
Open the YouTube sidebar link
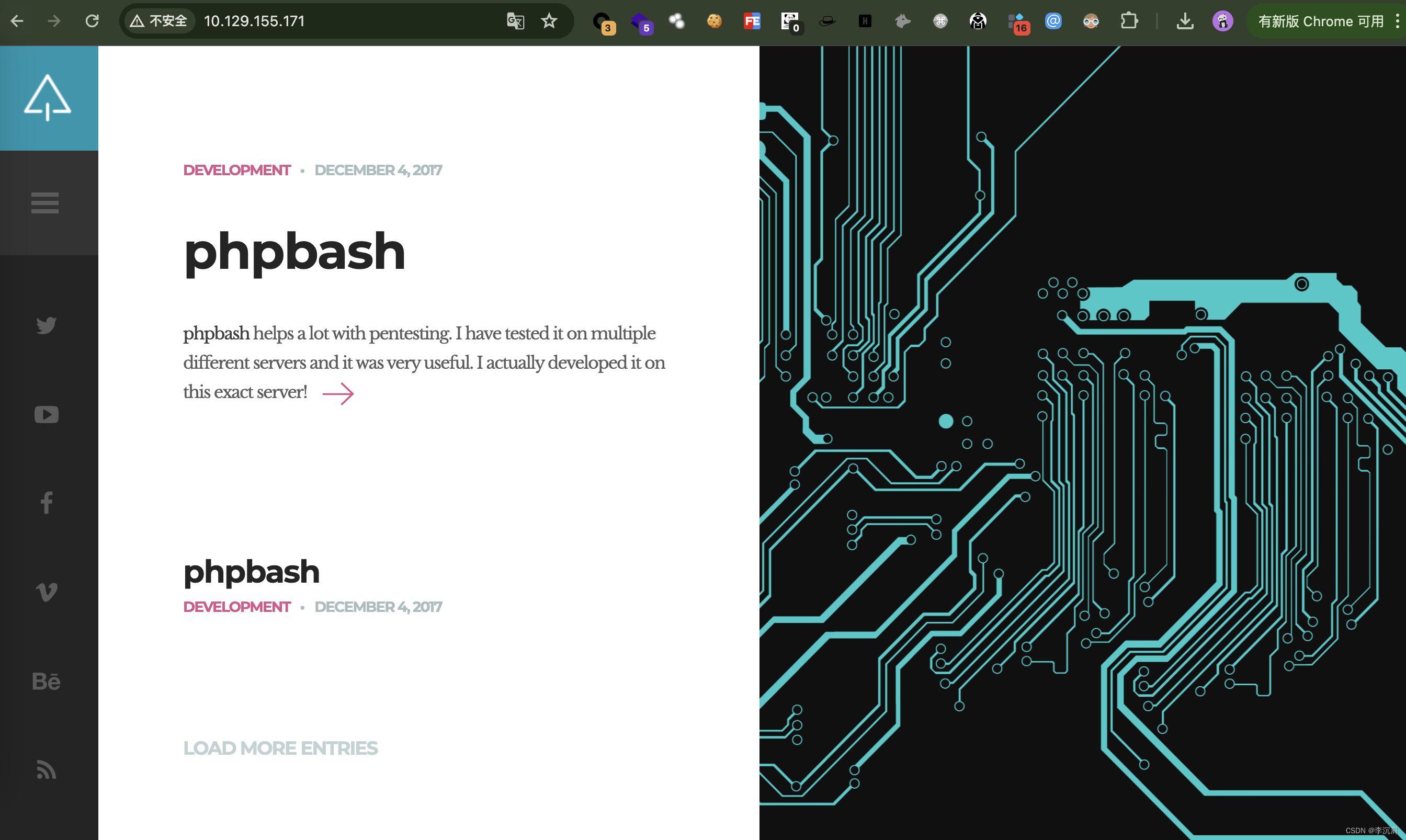click(x=47, y=414)
